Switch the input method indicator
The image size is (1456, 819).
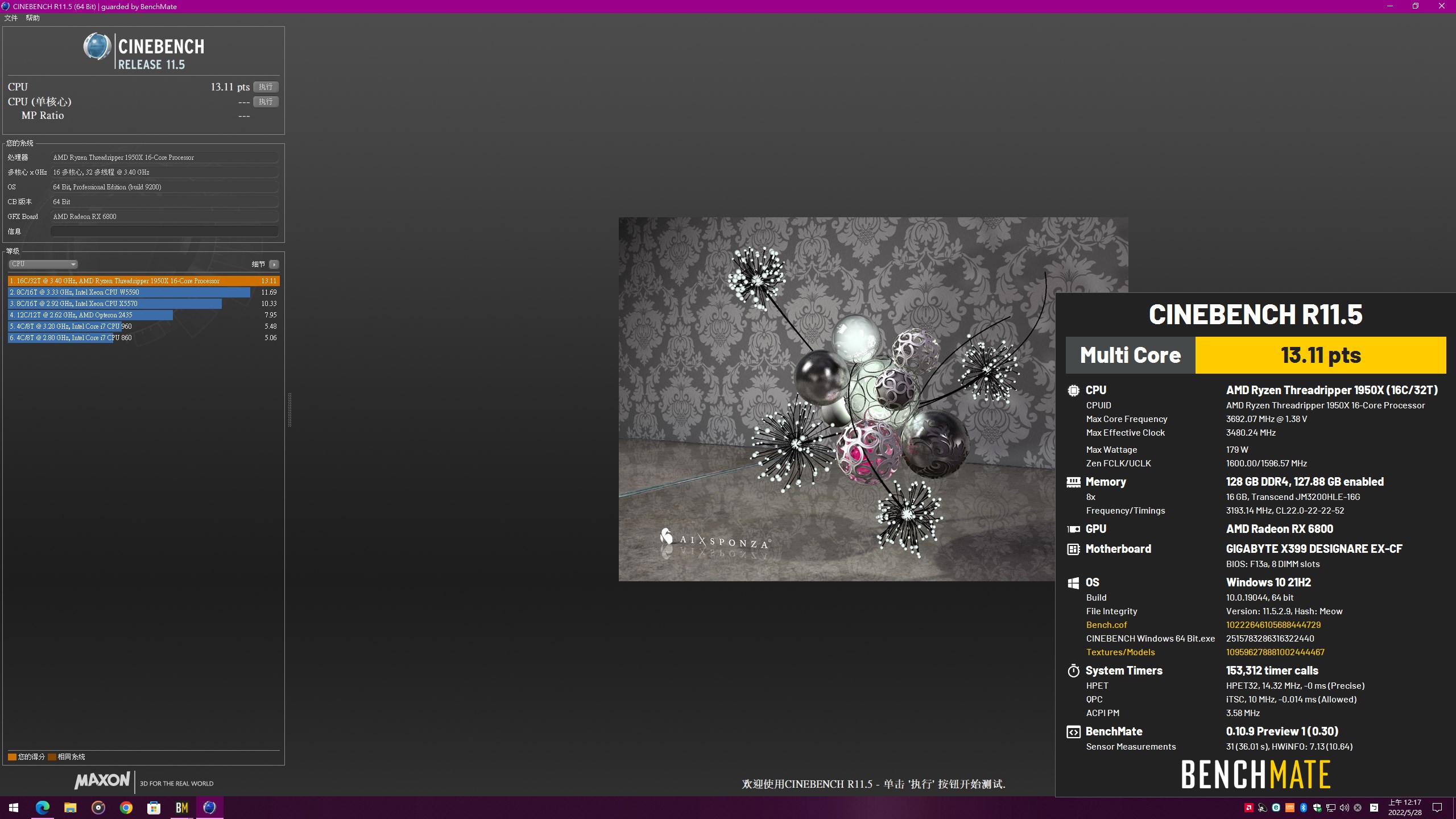point(1374,808)
